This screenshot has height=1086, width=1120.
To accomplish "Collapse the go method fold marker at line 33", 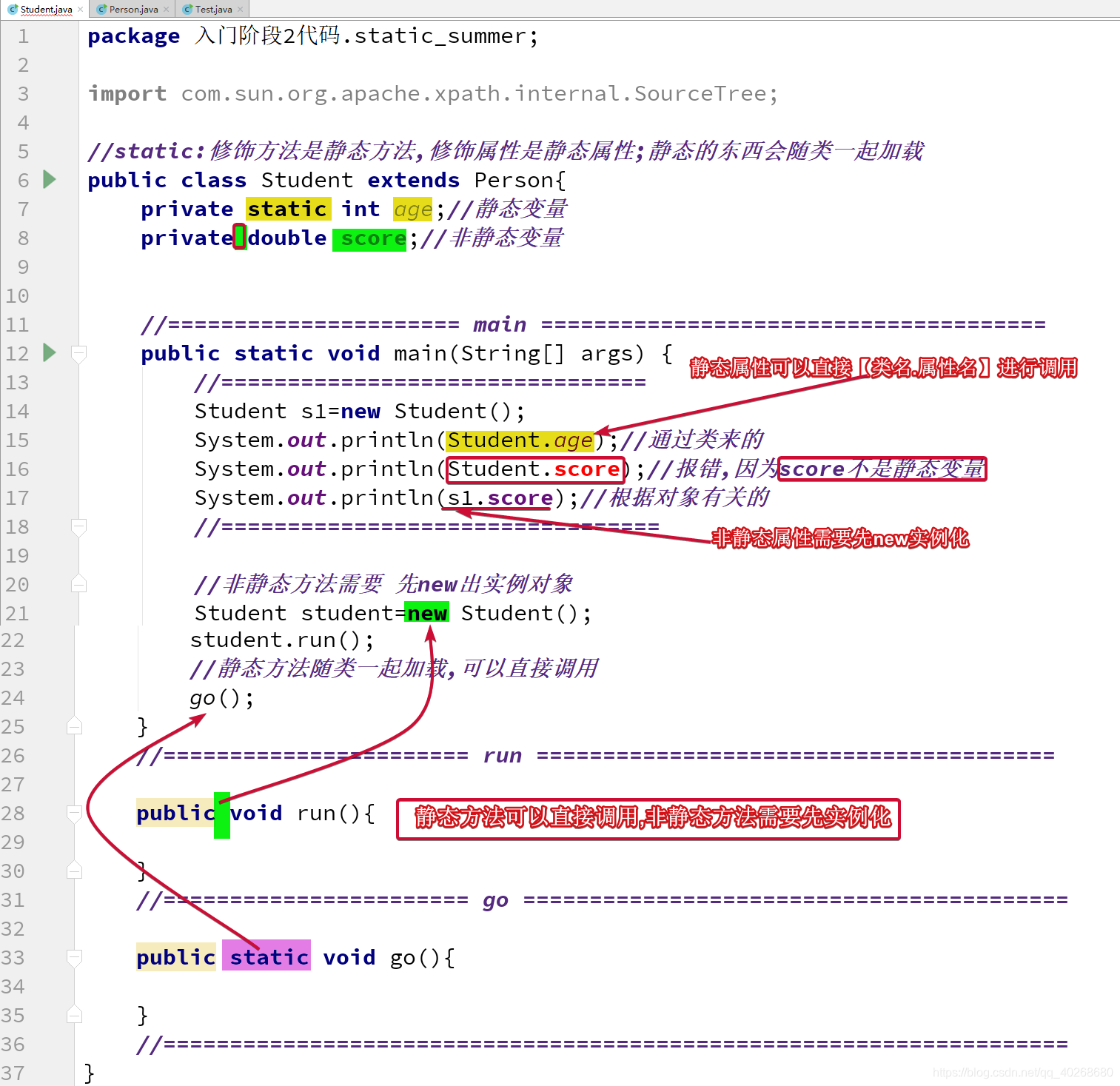I will tap(75, 958).
